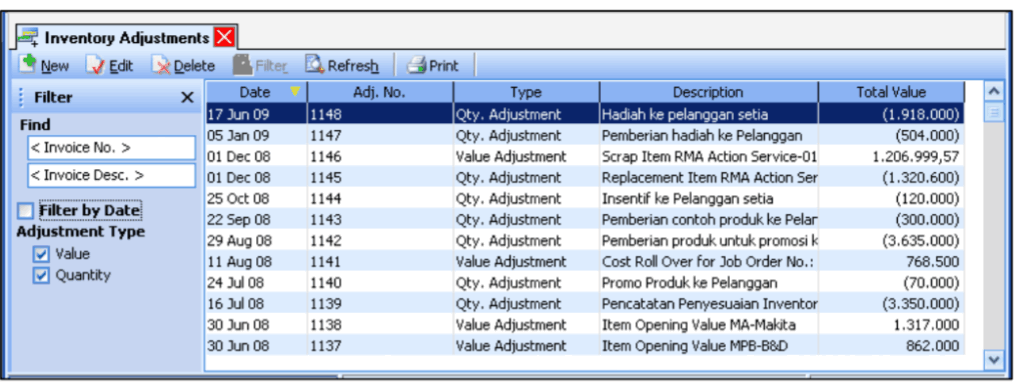Select row with Adj. No. 1138
Viewport: 1024px width, 391px height.
[x=585, y=325]
